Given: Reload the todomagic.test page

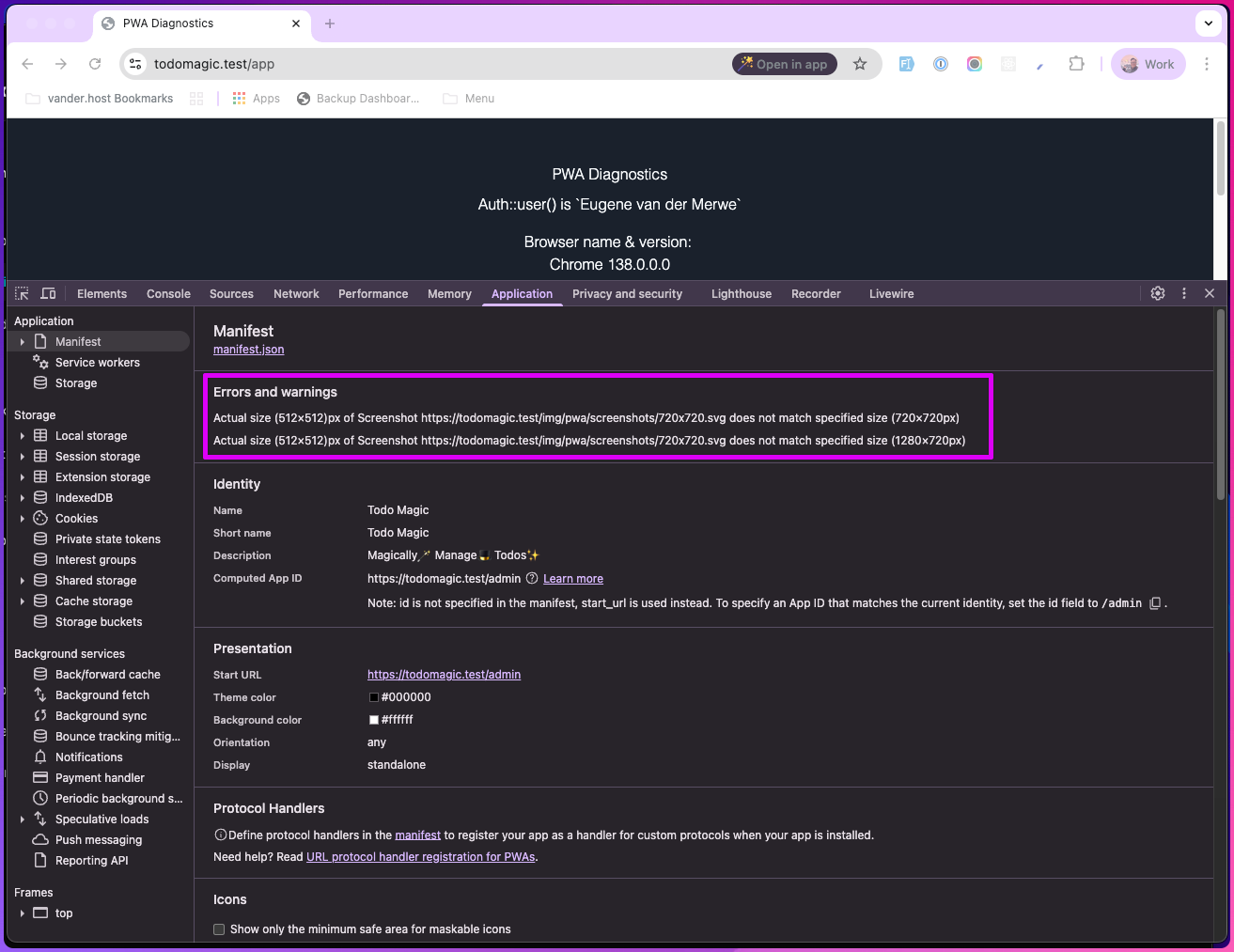Looking at the screenshot, I should pyautogui.click(x=95, y=64).
